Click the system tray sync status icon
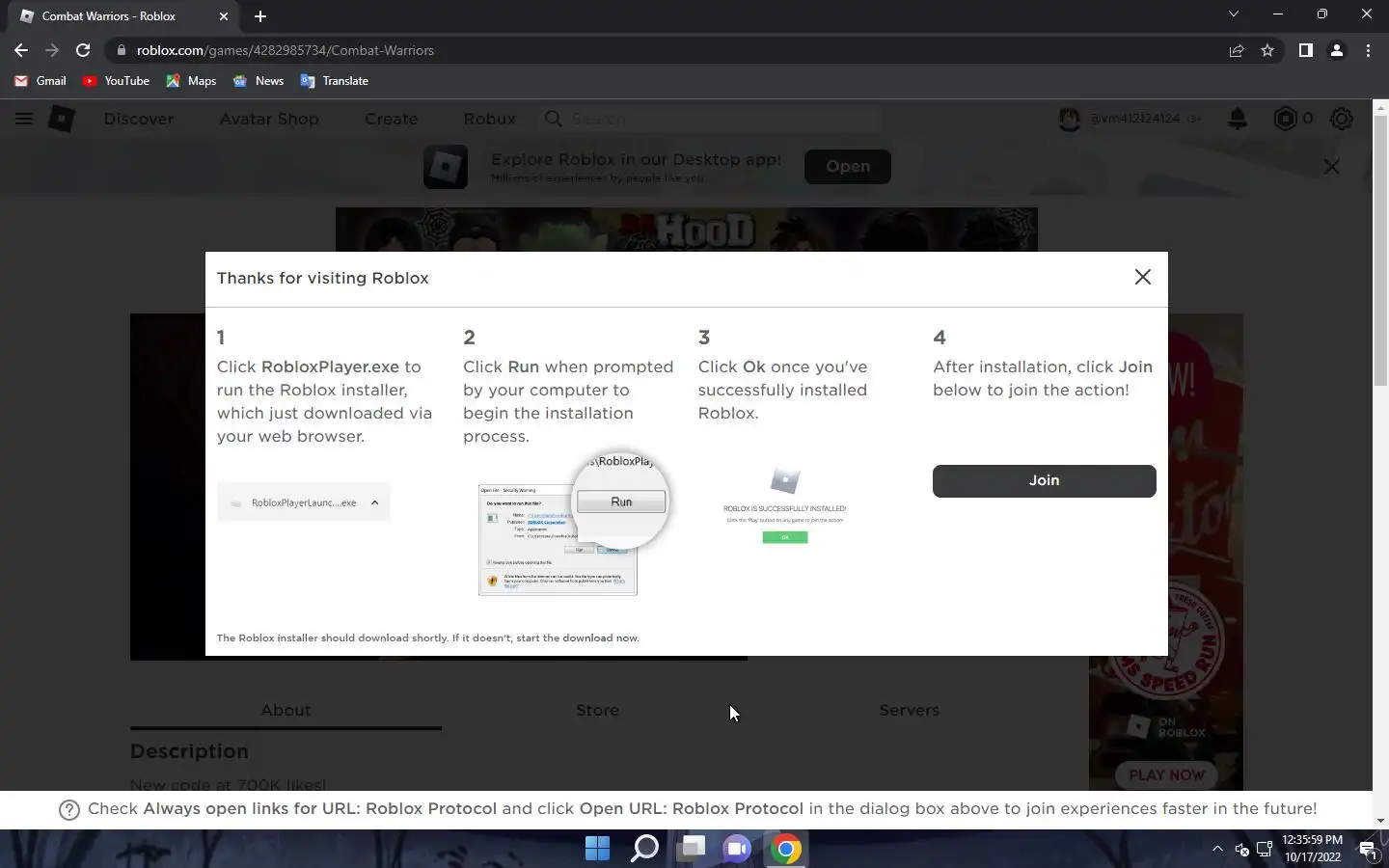Image resolution: width=1389 pixels, height=868 pixels. point(1241,850)
